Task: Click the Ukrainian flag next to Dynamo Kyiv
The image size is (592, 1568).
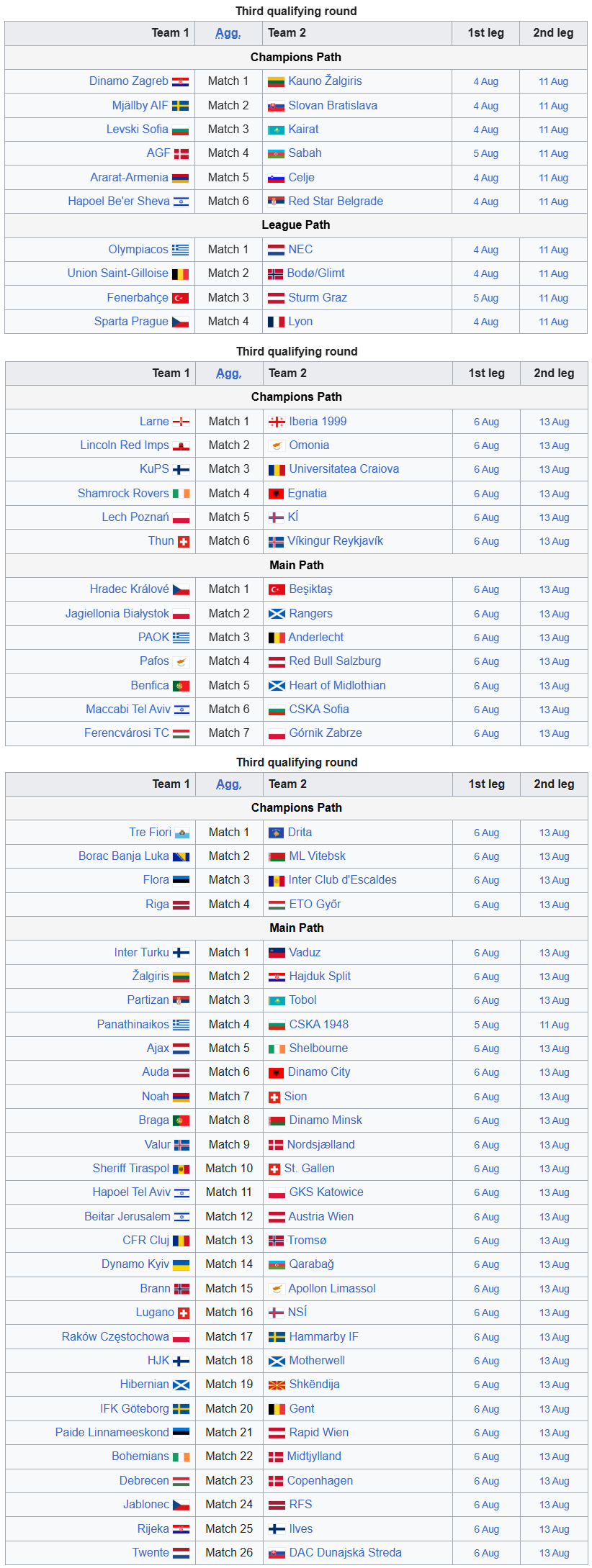Action: [x=181, y=1264]
